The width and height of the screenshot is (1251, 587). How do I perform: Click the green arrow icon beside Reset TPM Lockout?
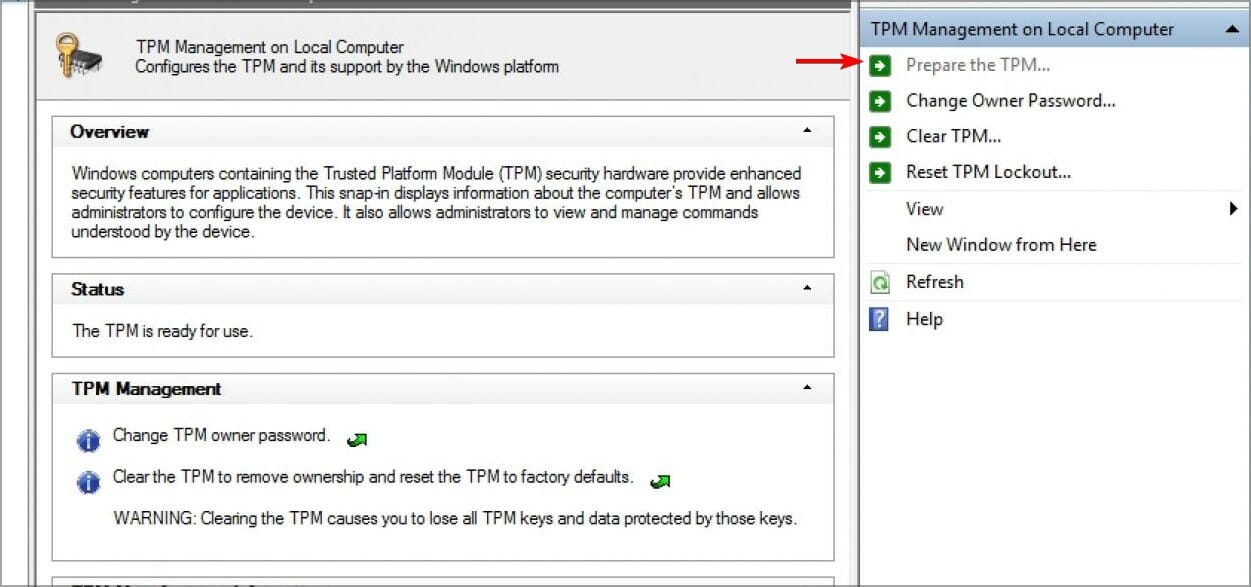[879, 173]
